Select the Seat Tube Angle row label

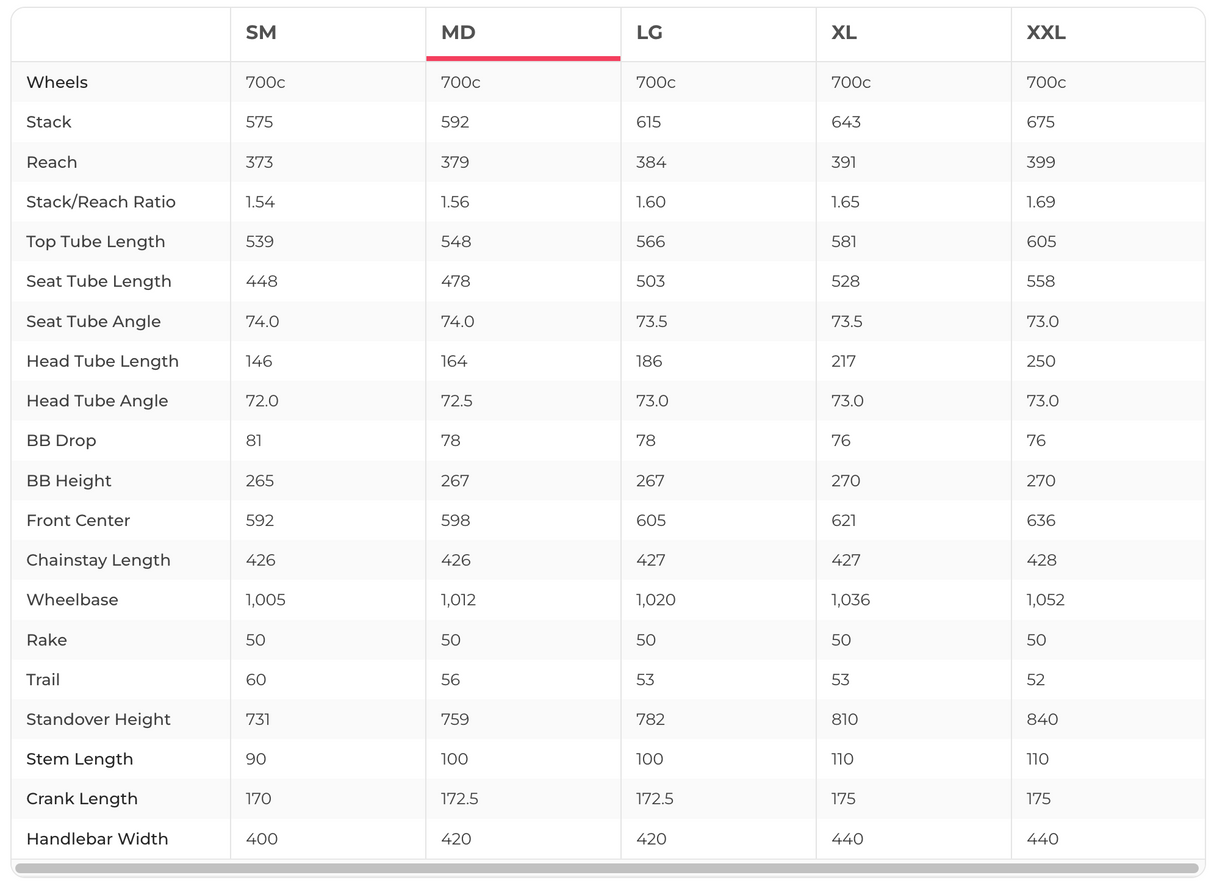[93, 321]
